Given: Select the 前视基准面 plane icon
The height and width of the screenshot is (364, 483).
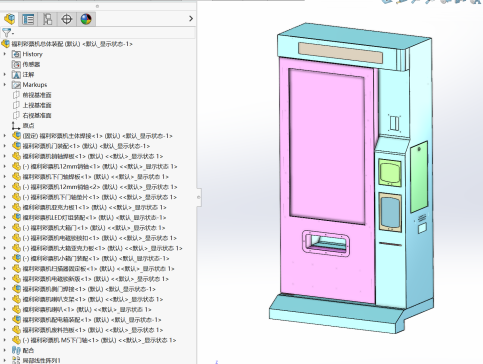Looking at the screenshot, I should [x=16, y=95].
